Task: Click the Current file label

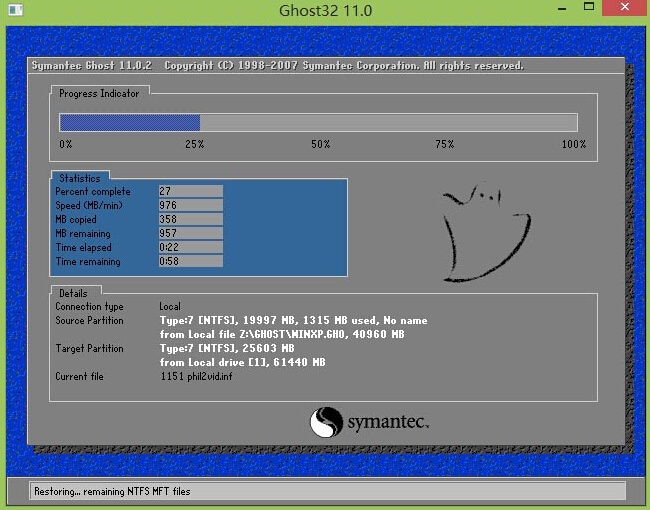Action: pyautogui.click(x=80, y=376)
